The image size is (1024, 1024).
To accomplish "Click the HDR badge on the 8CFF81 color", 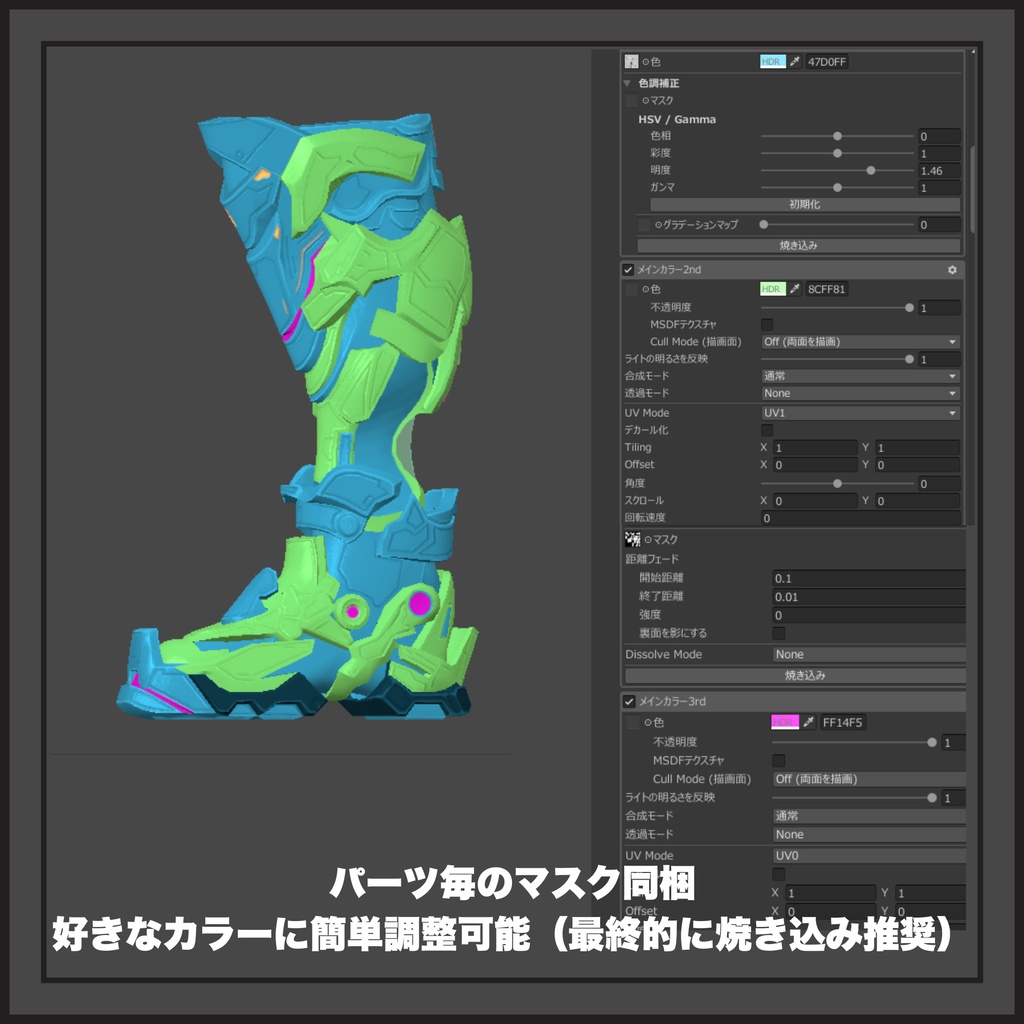I will pyautogui.click(x=770, y=289).
